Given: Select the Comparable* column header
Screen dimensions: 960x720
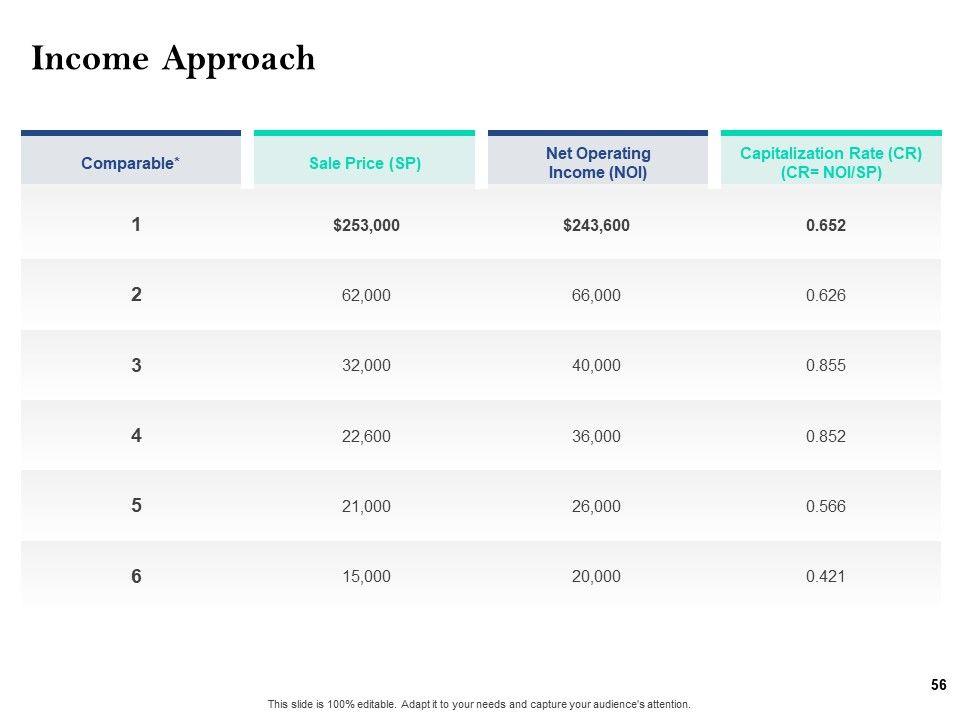Looking at the screenshot, I should pyautogui.click(x=131, y=163).
